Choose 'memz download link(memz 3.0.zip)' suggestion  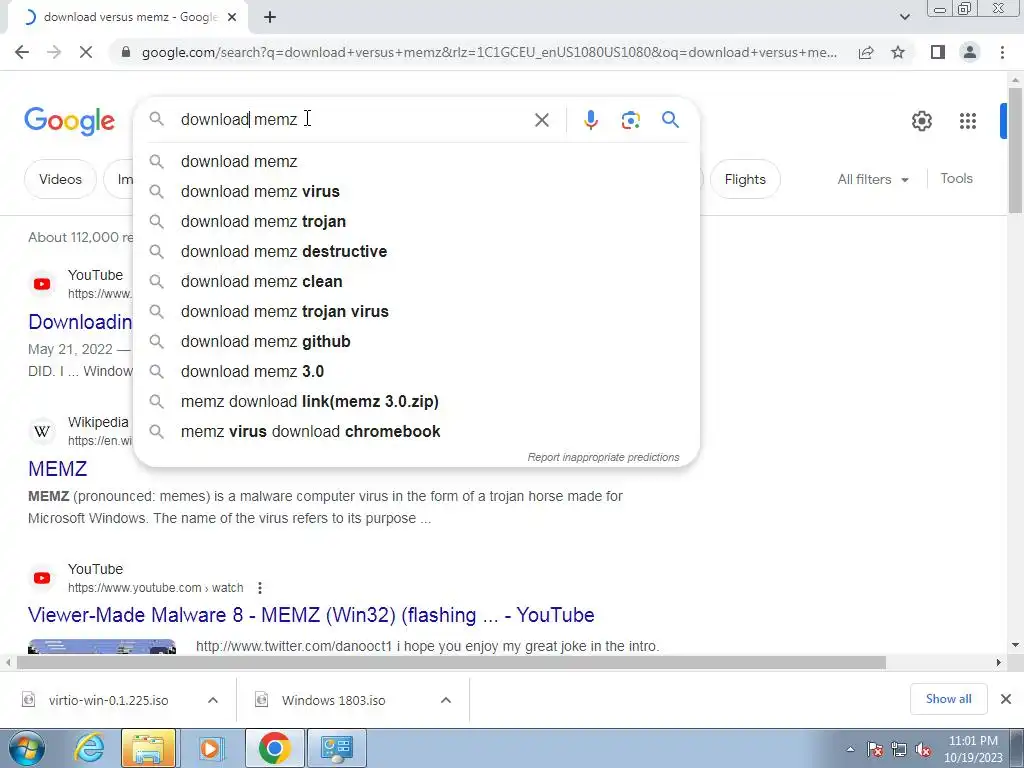(x=417, y=402)
